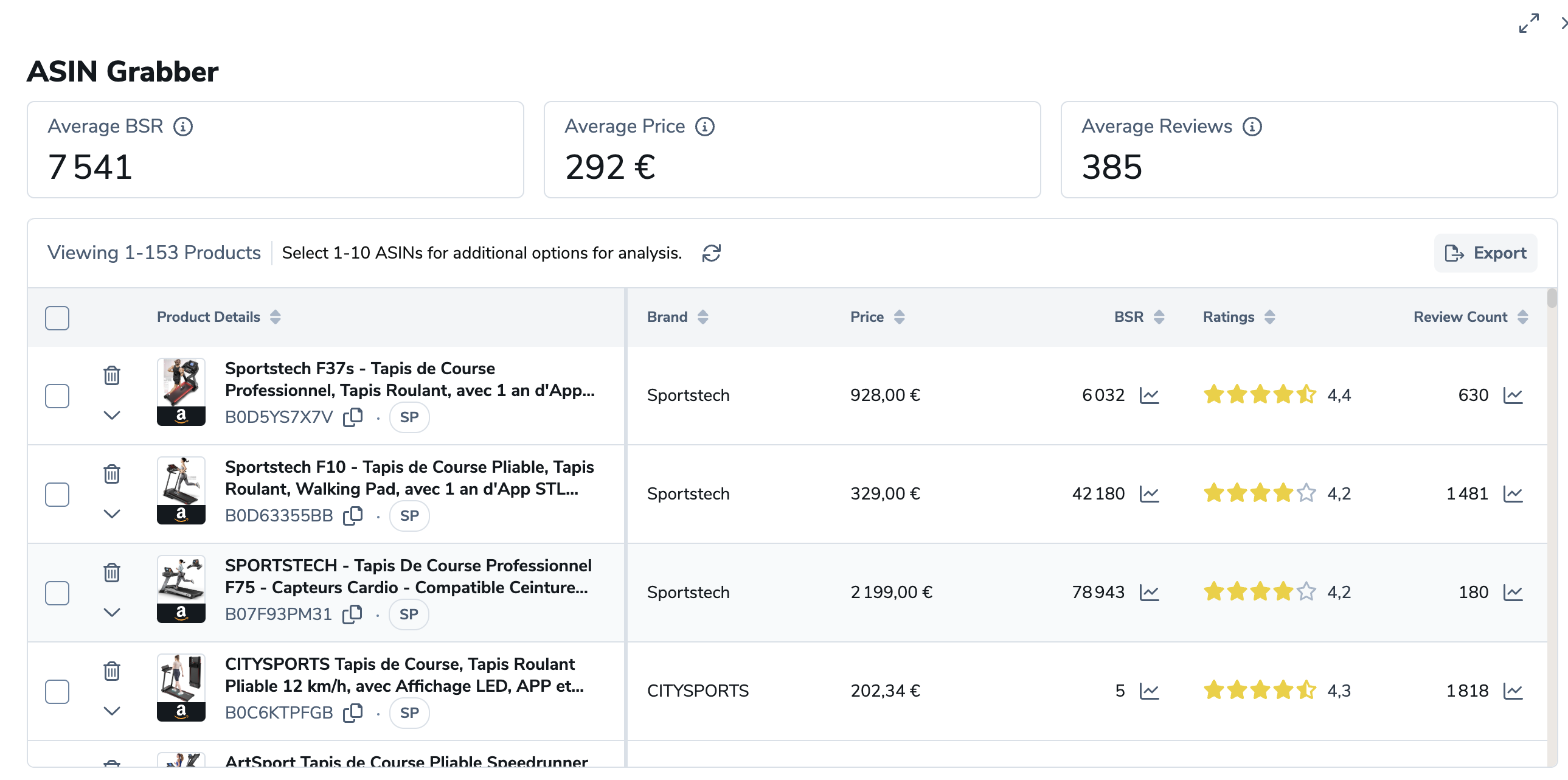Expand the panel with the fullscreen arrows icon
The height and width of the screenshot is (780, 1568).
[1529, 23]
